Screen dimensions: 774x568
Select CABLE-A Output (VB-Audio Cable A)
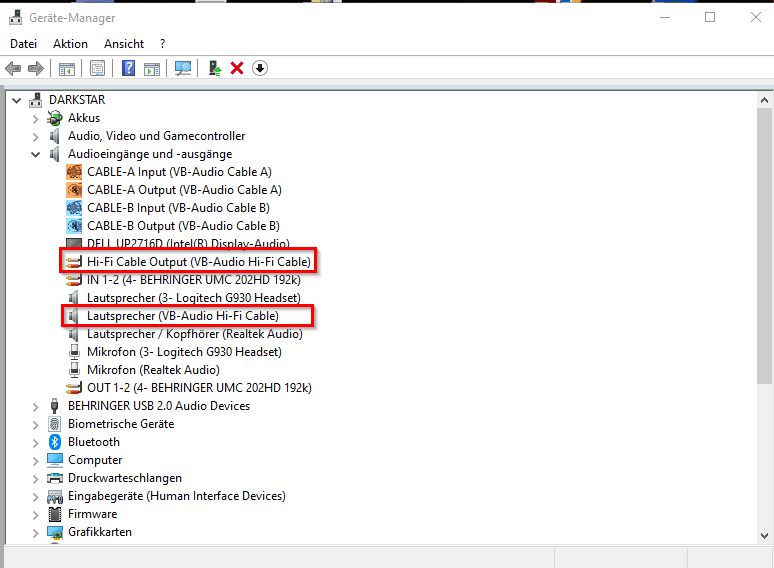pyautogui.click(x=184, y=190)
